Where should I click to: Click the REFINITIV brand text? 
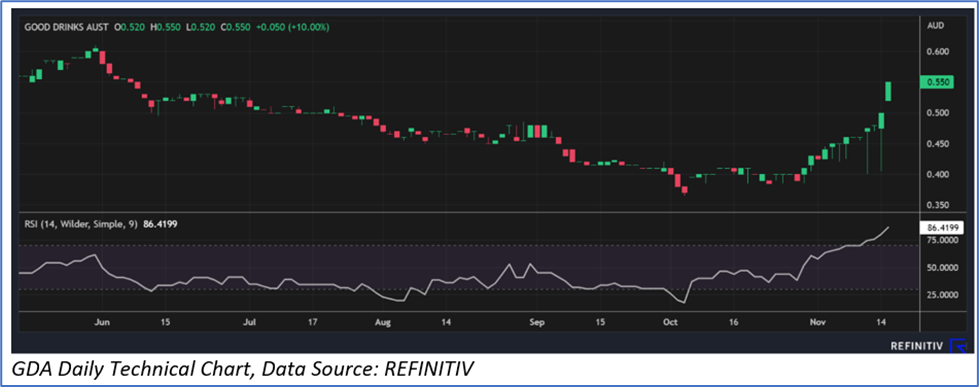[918, 345]
